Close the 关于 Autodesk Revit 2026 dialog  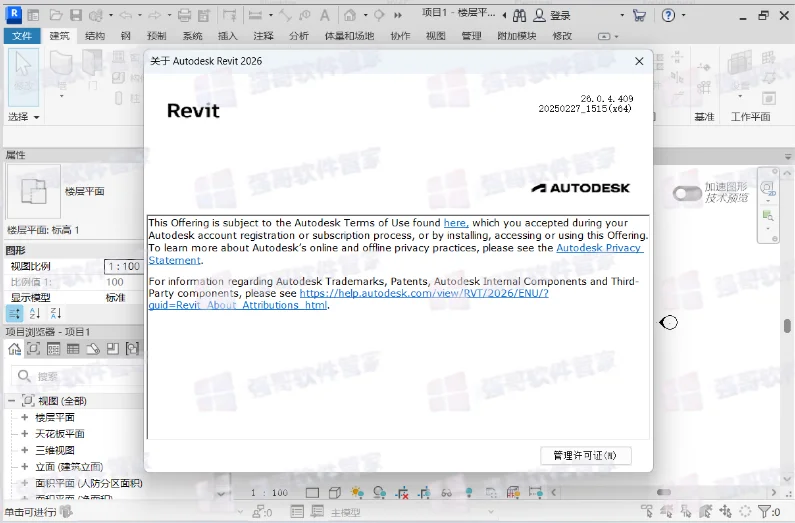[x=639, y=61]
